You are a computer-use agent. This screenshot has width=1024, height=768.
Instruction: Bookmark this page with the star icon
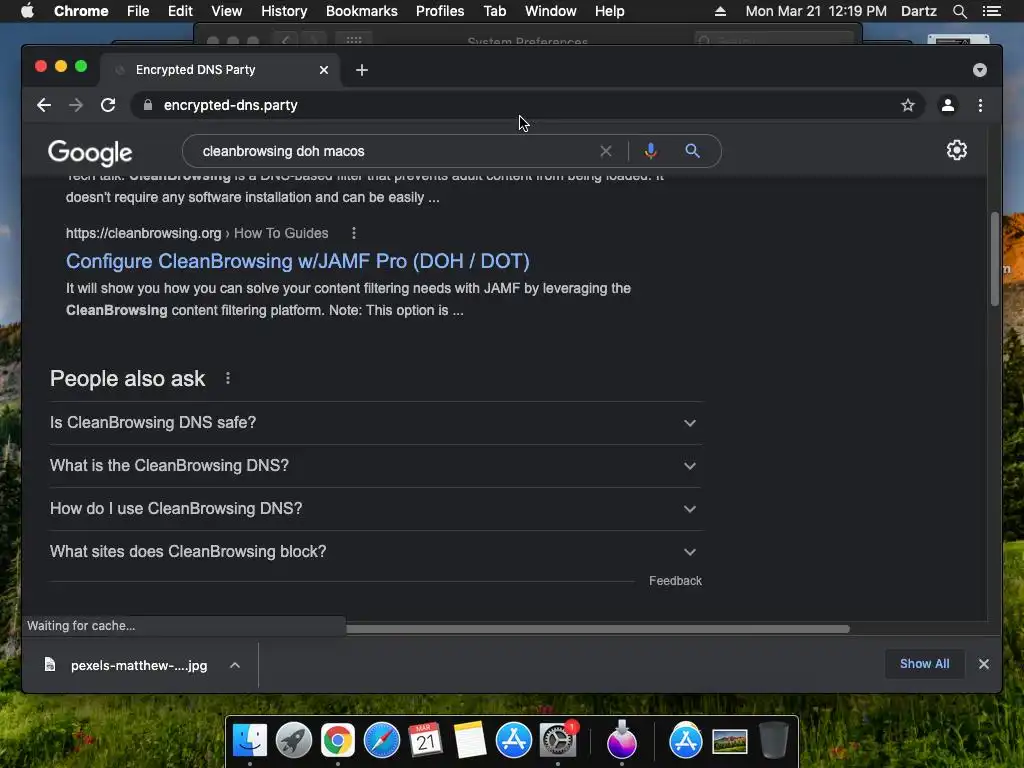908,105
